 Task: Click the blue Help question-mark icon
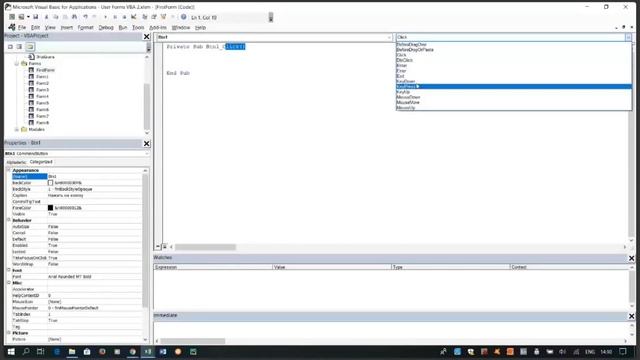tap(184, 17)
